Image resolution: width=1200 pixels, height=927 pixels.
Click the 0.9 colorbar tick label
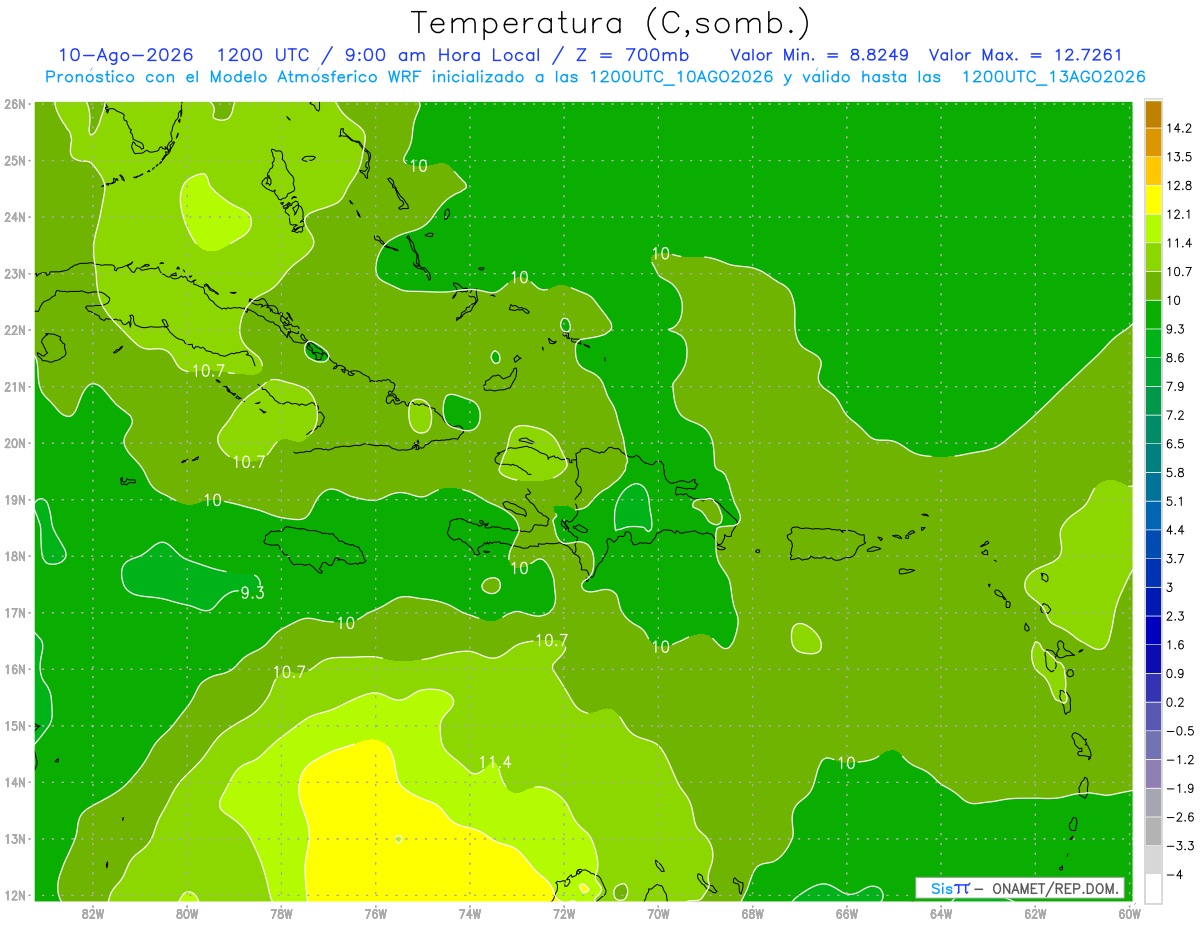[1176, 673]
